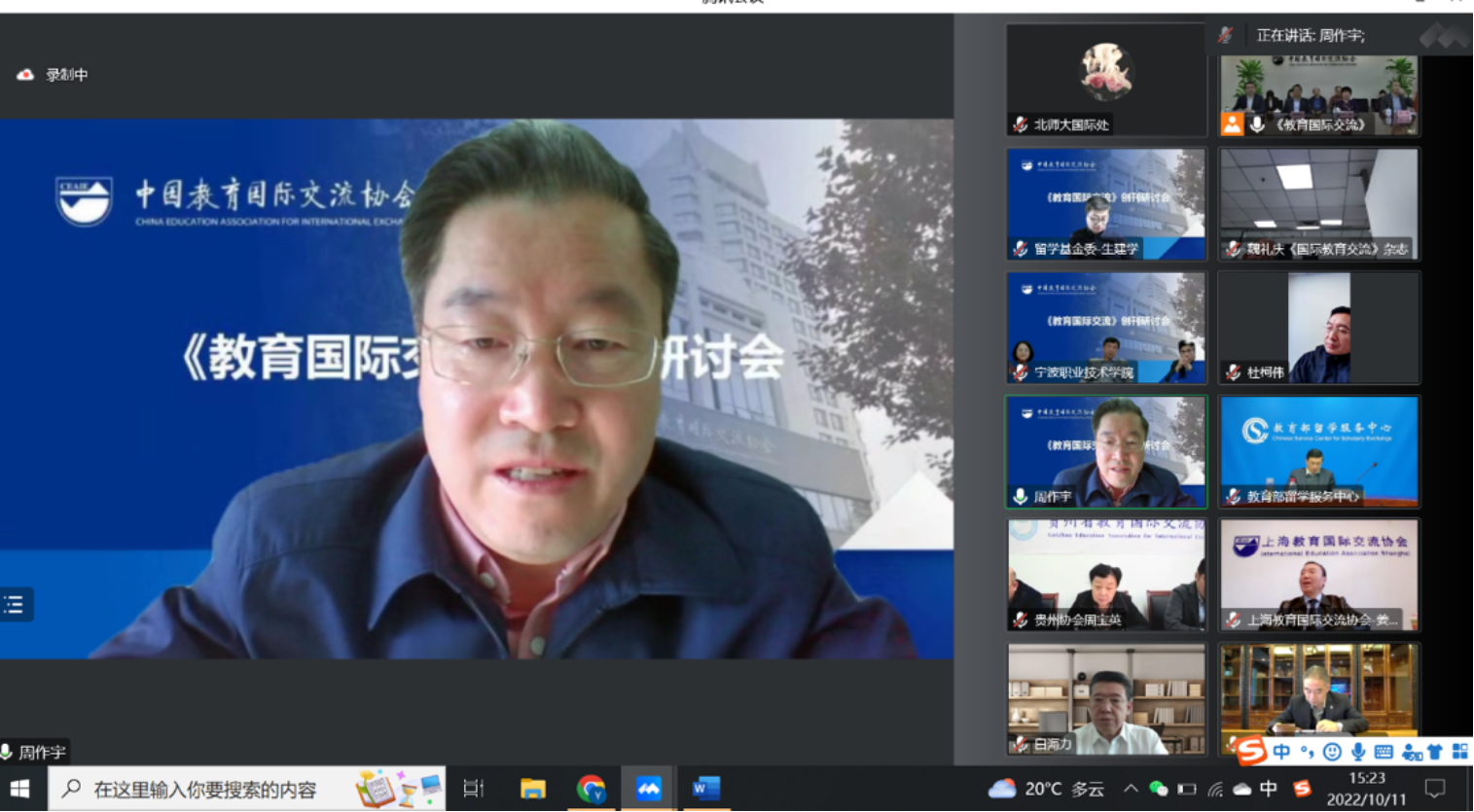The width and height of the screenshot is (1474, 812).
Task: Toggle Sogou punctuation mode button
Action: 1307,752
